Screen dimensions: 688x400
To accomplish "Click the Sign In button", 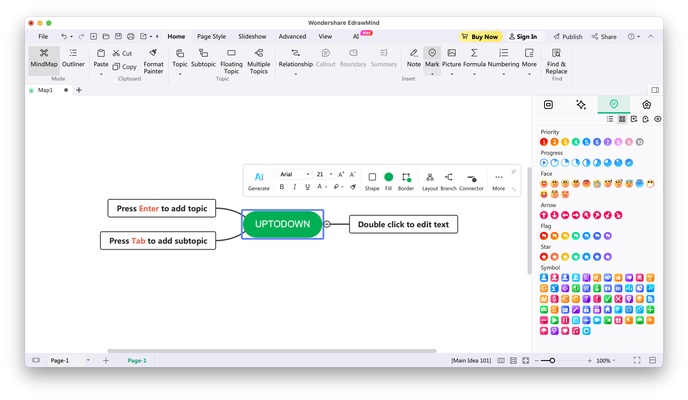I will tap(523, 37).
